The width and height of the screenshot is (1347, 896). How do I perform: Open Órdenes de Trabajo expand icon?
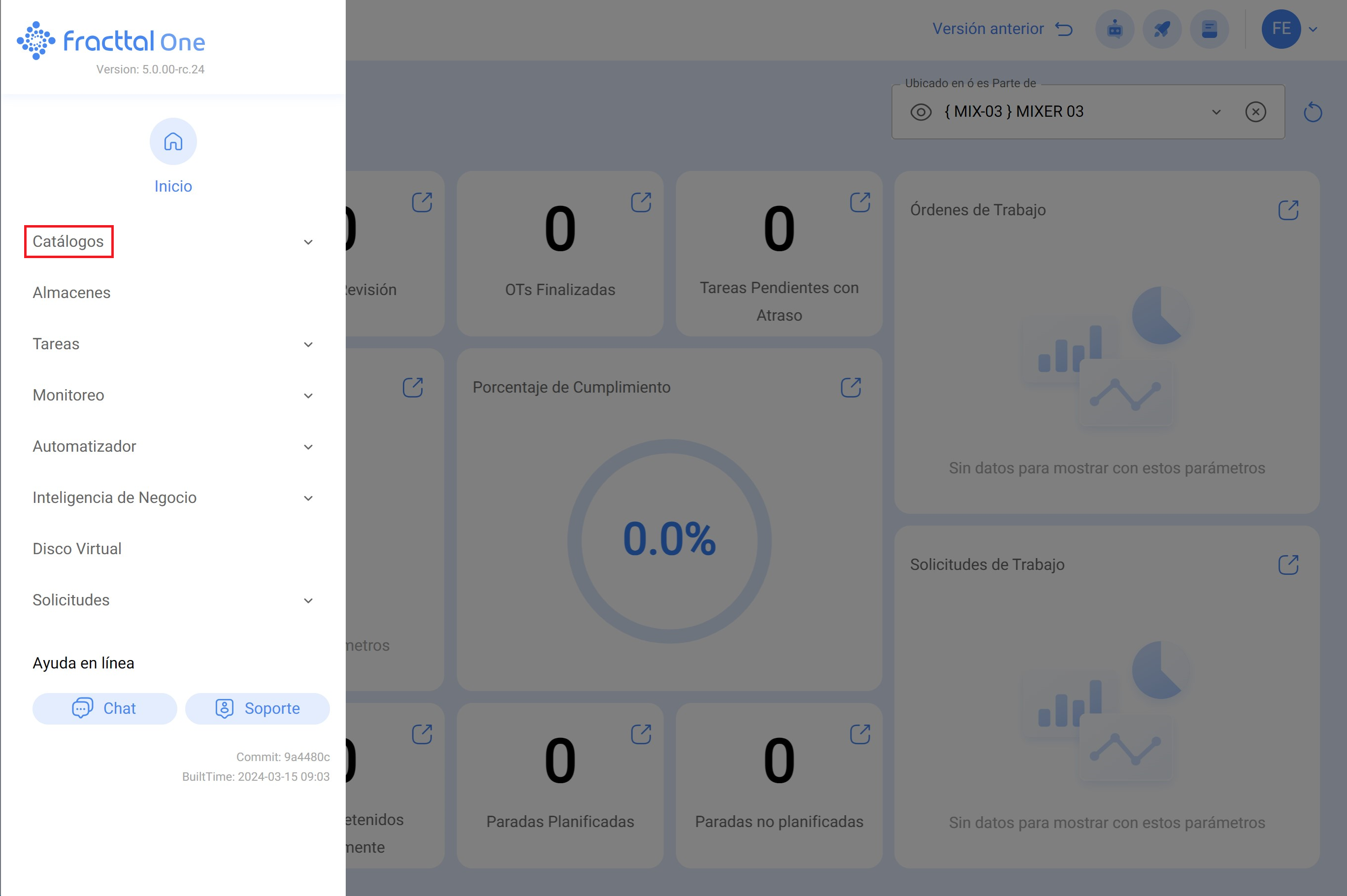pyautogui.click(x=1288, y=210)
